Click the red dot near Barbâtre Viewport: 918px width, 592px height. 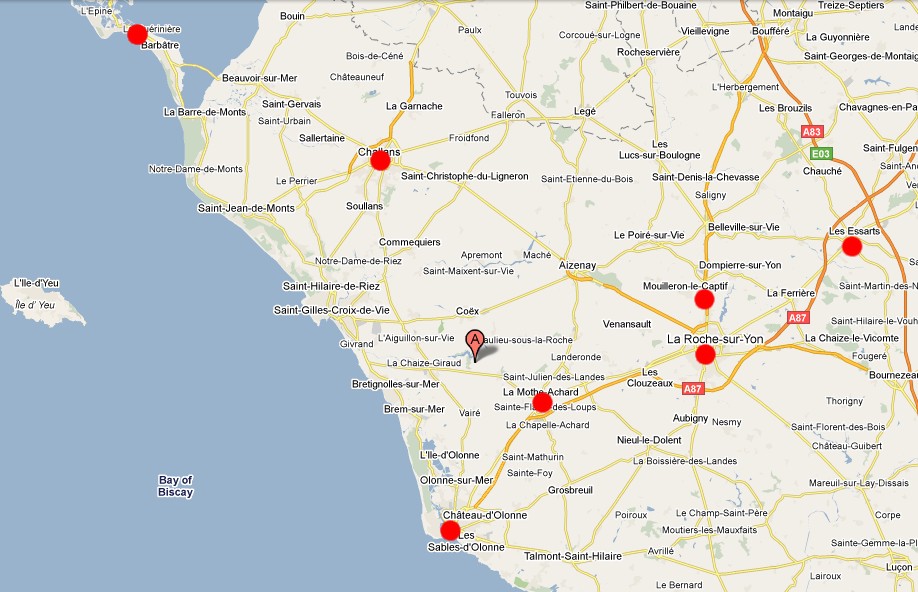(138, 34)
